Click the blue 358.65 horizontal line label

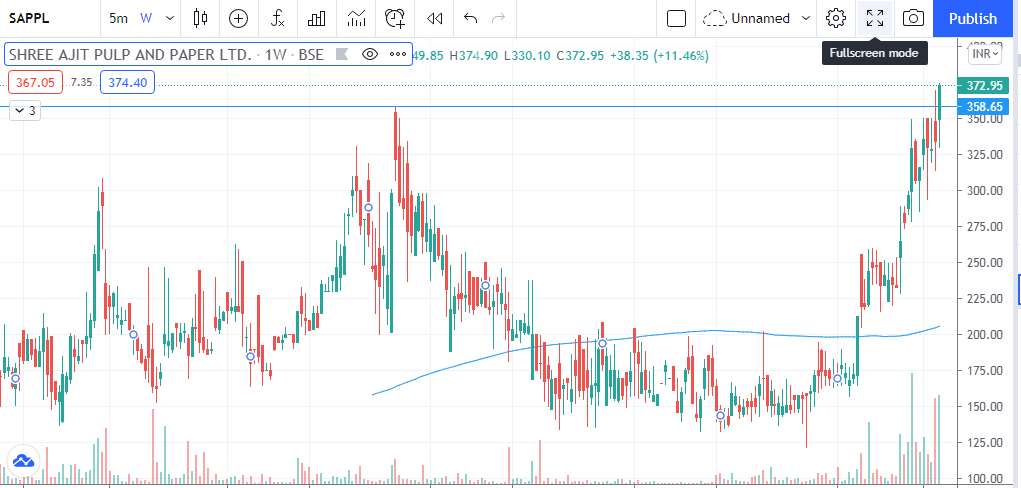pyautogui.click(x=985, y=106)
